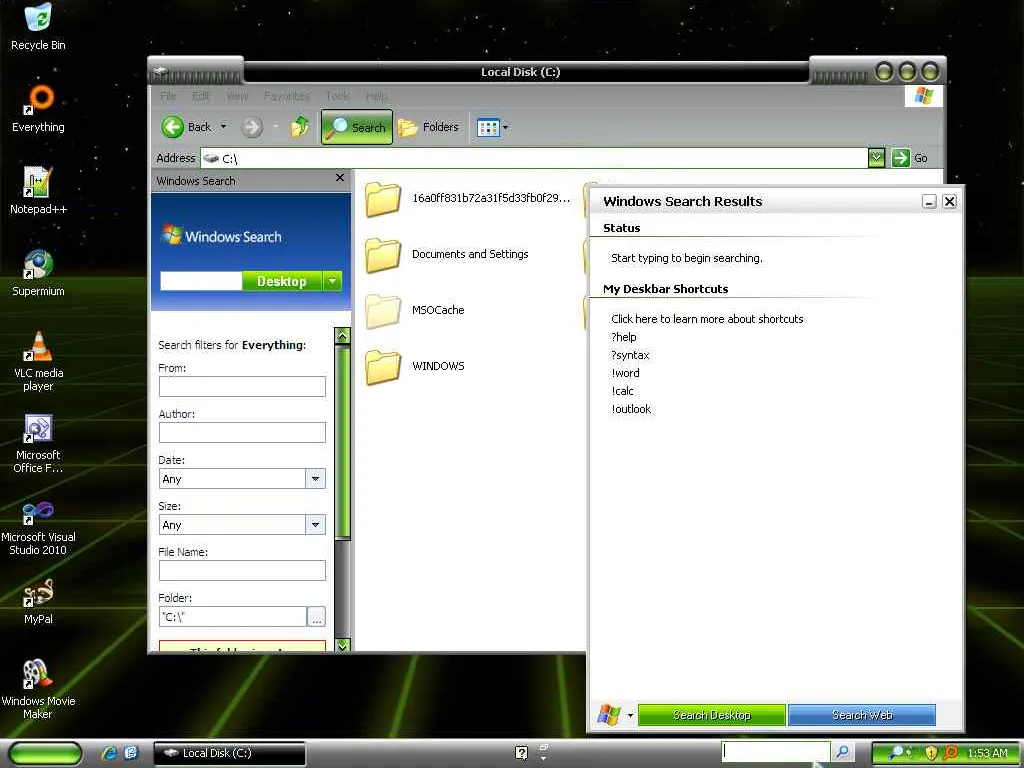Click the deskbar magnifier search icon

tap(842, 752)
